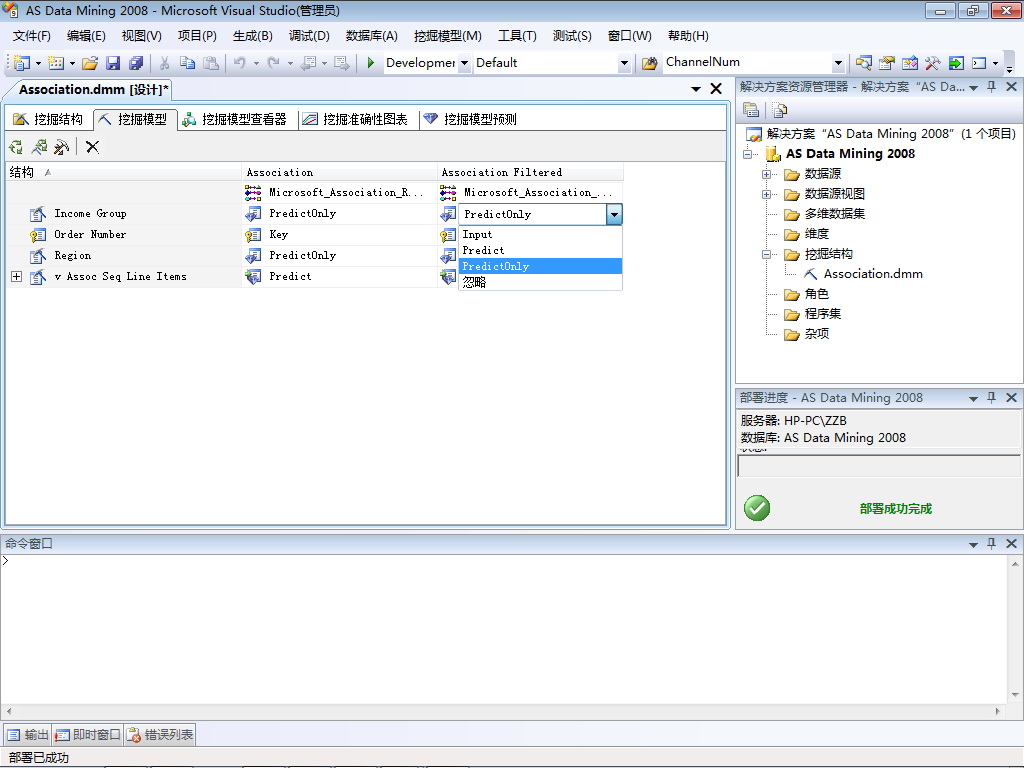1024x768 pixels.
Task: Open Solution Explorer via toolbar icon
Action: pos(863,63)
